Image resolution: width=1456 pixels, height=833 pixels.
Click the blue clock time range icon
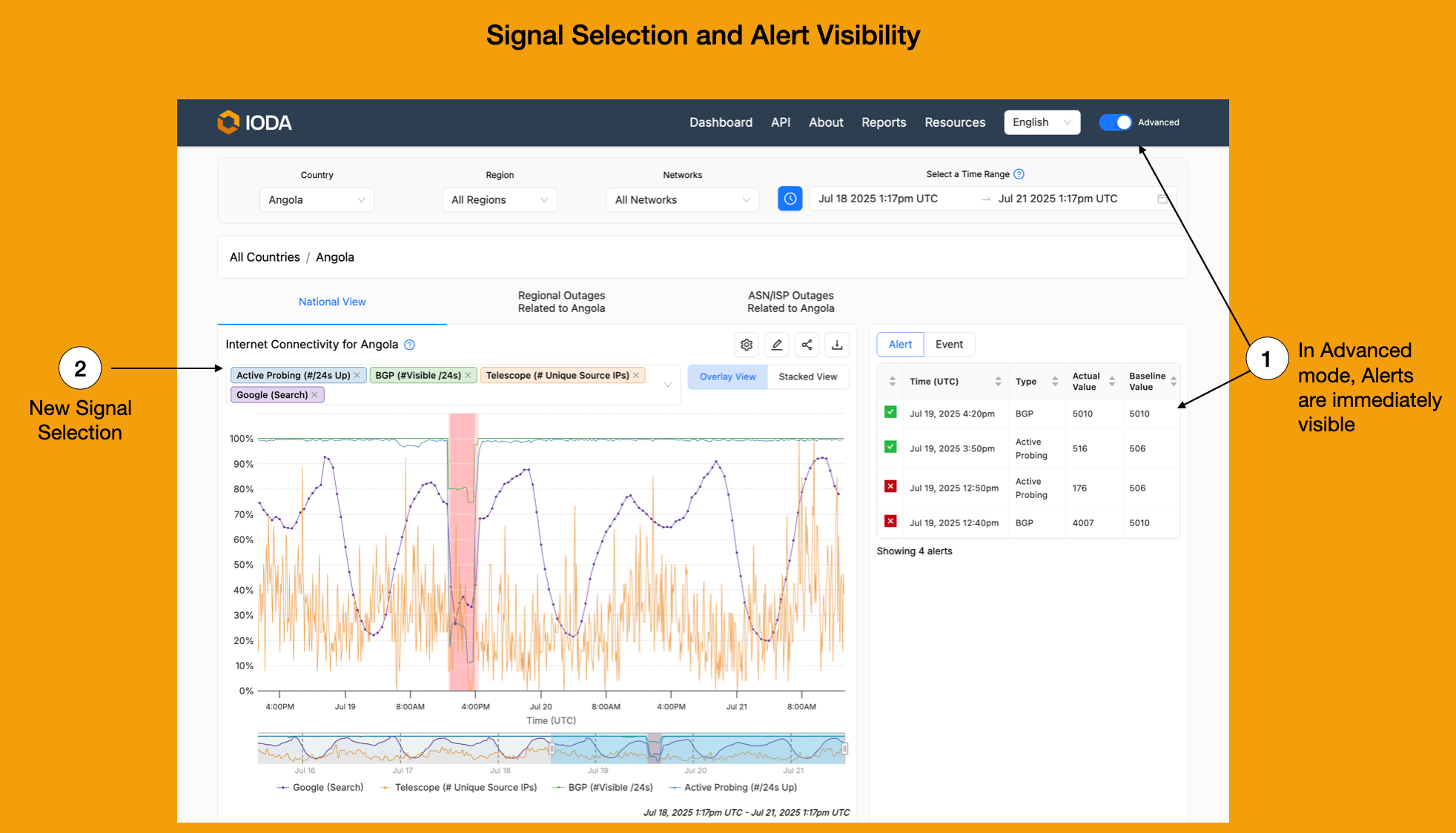790,199
